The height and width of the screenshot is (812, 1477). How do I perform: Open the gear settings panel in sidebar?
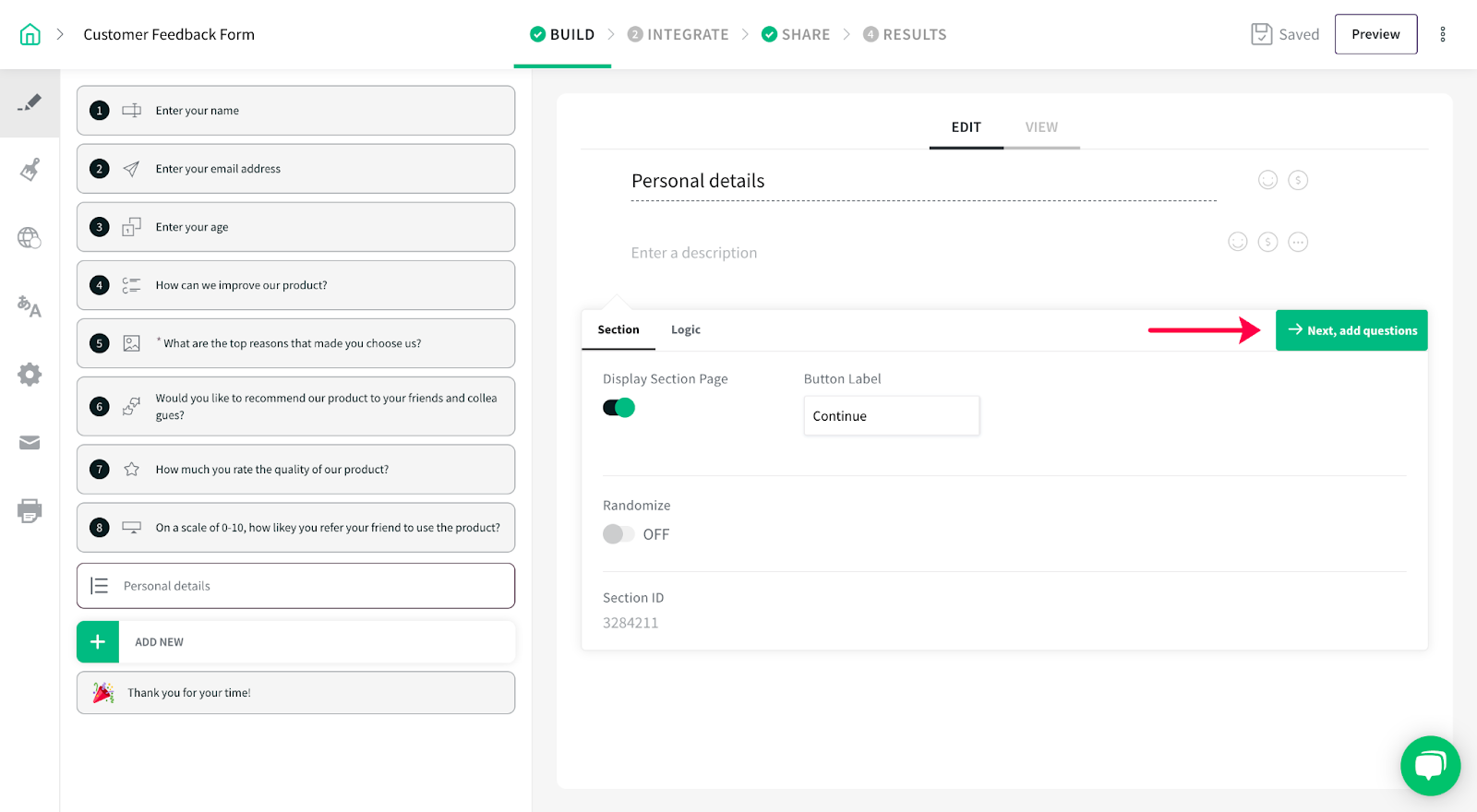[x=30, y=375]
